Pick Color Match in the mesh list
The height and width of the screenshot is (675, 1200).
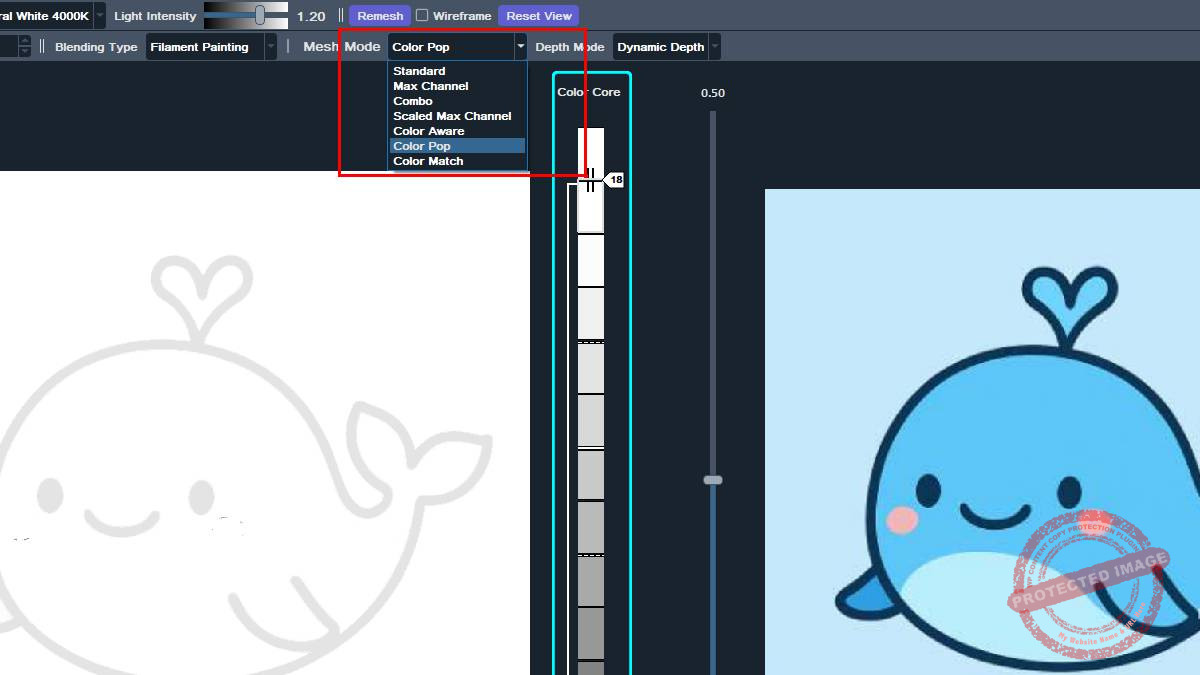coord(428,161)
